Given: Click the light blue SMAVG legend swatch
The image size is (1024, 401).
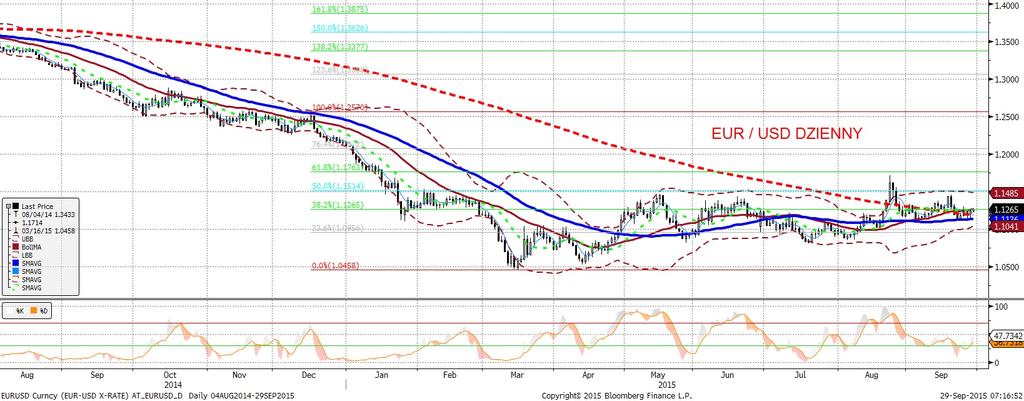Looking at the screenshot, I should pyautogui.click(x=16, y=271).
